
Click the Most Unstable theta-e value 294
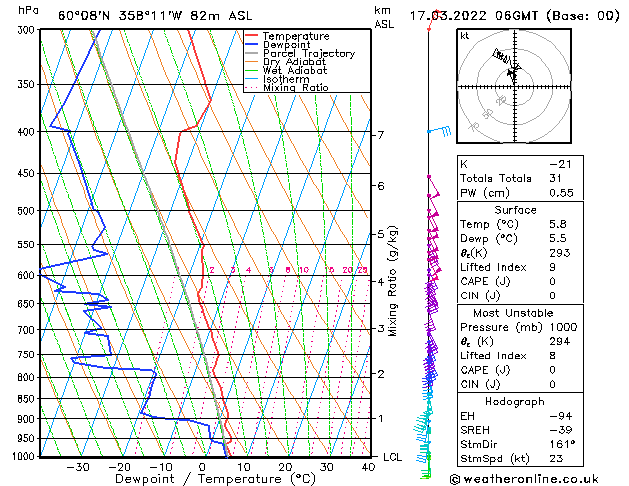560,342
